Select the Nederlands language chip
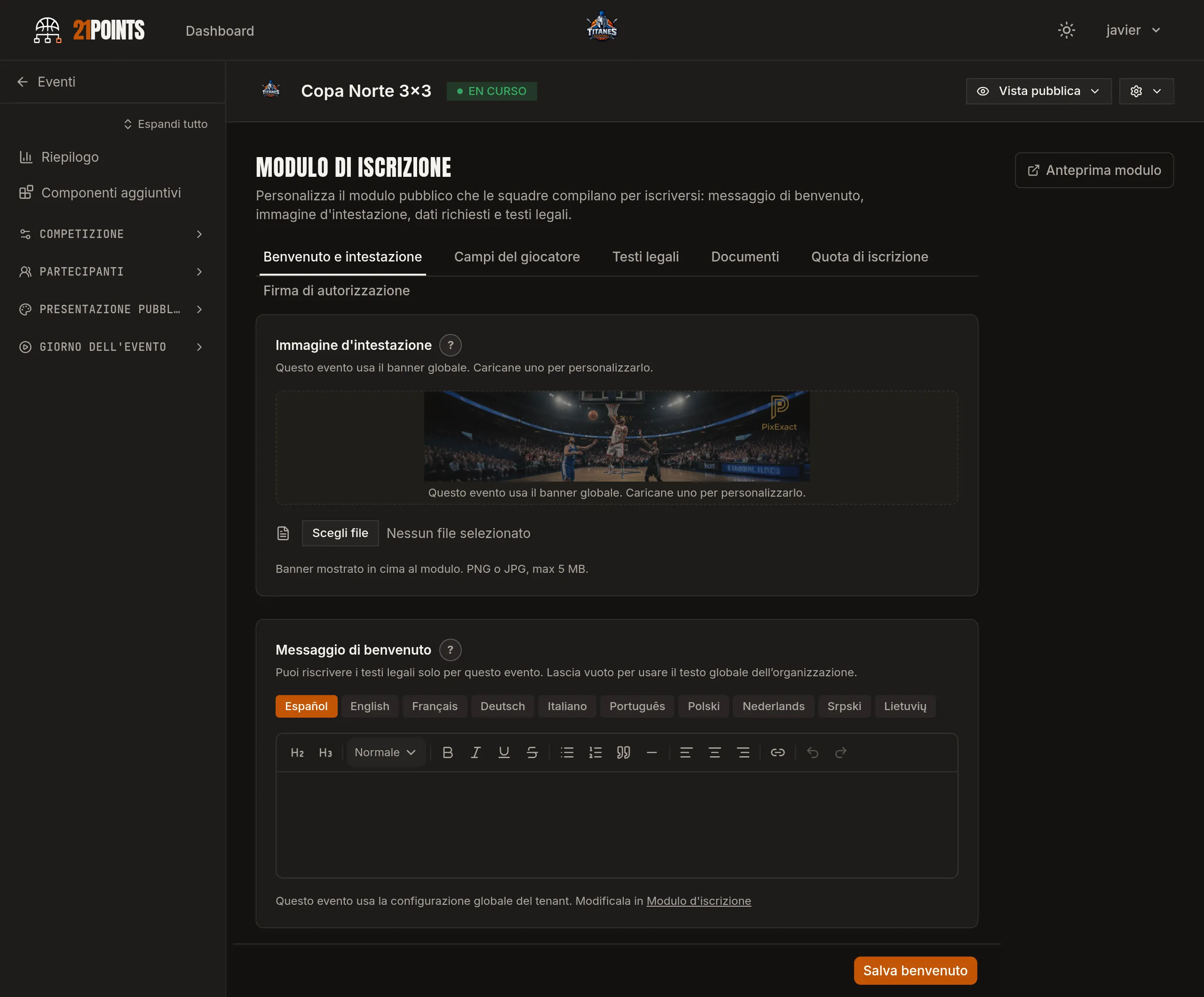Image resolution: width=1204 pixels, height=997 pixels. click(773, 706)
